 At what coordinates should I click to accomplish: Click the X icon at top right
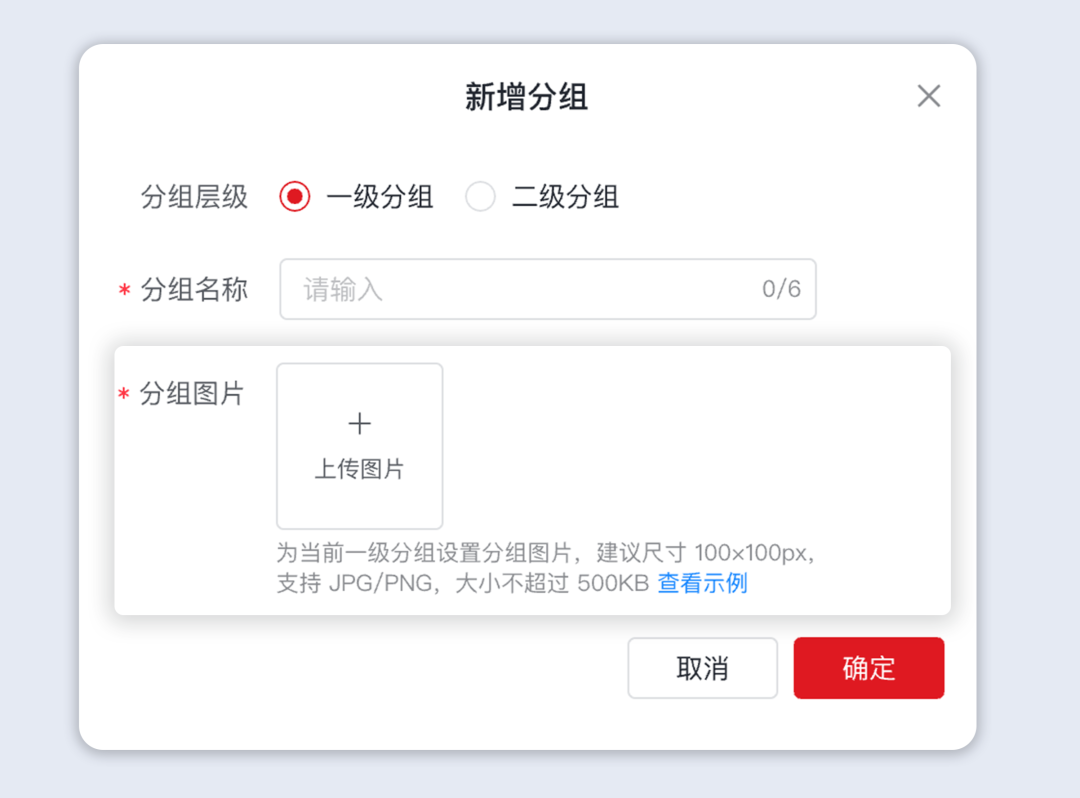(x=928, y=96)
